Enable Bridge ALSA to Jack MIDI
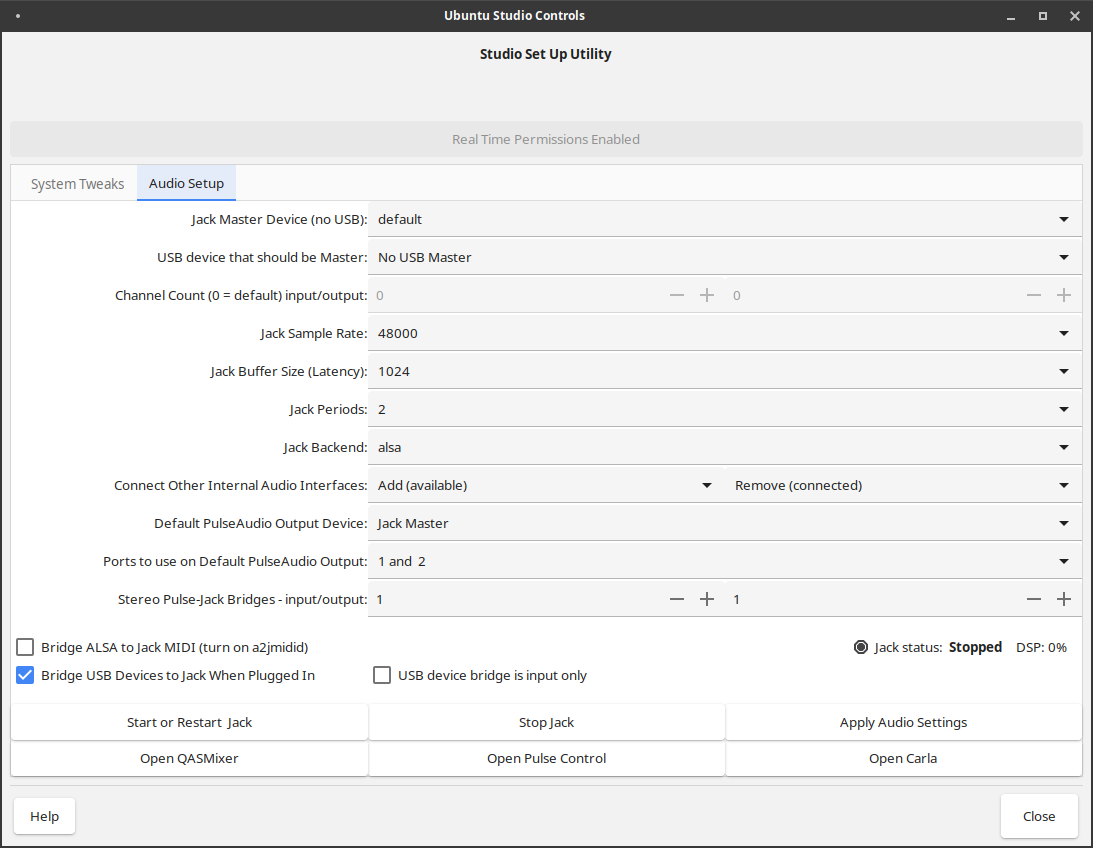Viewport: 1093px width, 848px height. [x=25, y=647]
